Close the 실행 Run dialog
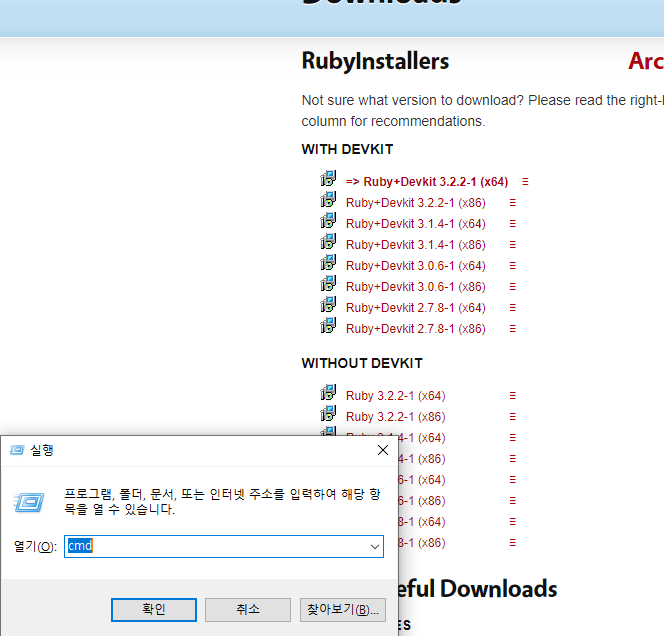This screenshot has width=664, height=636. coord(383,450)
